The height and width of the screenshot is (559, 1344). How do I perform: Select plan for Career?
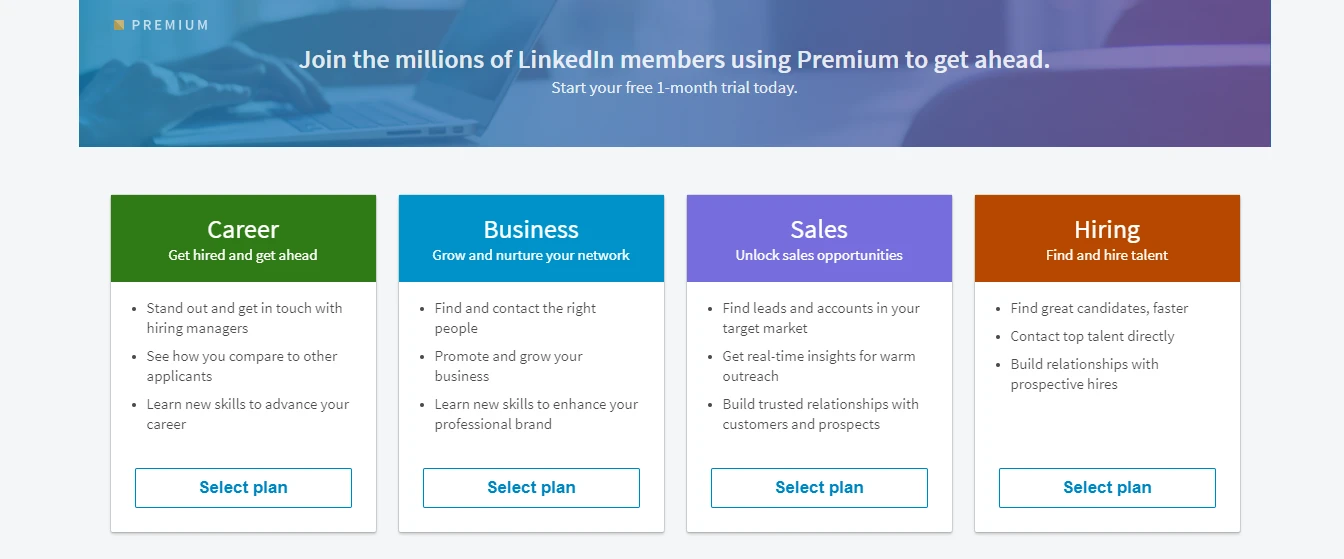coord(243,488)
